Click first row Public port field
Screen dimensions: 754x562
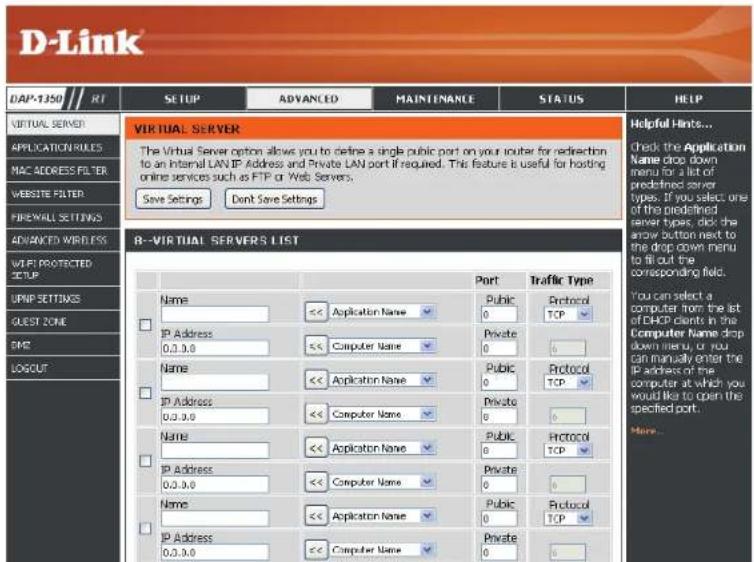point(499,314)
